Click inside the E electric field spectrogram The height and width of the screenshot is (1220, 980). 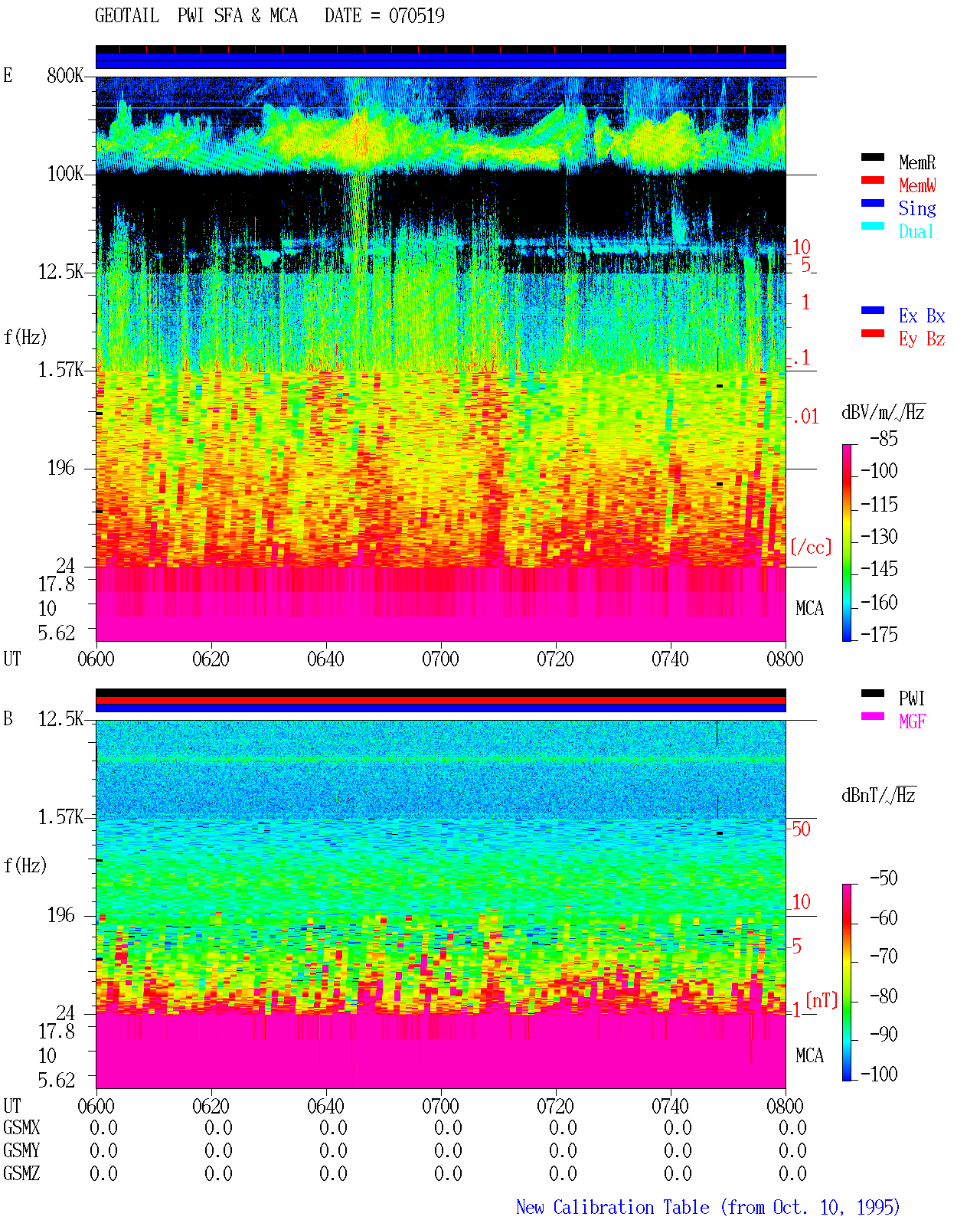pyautogui.click(x=441, y=359)
